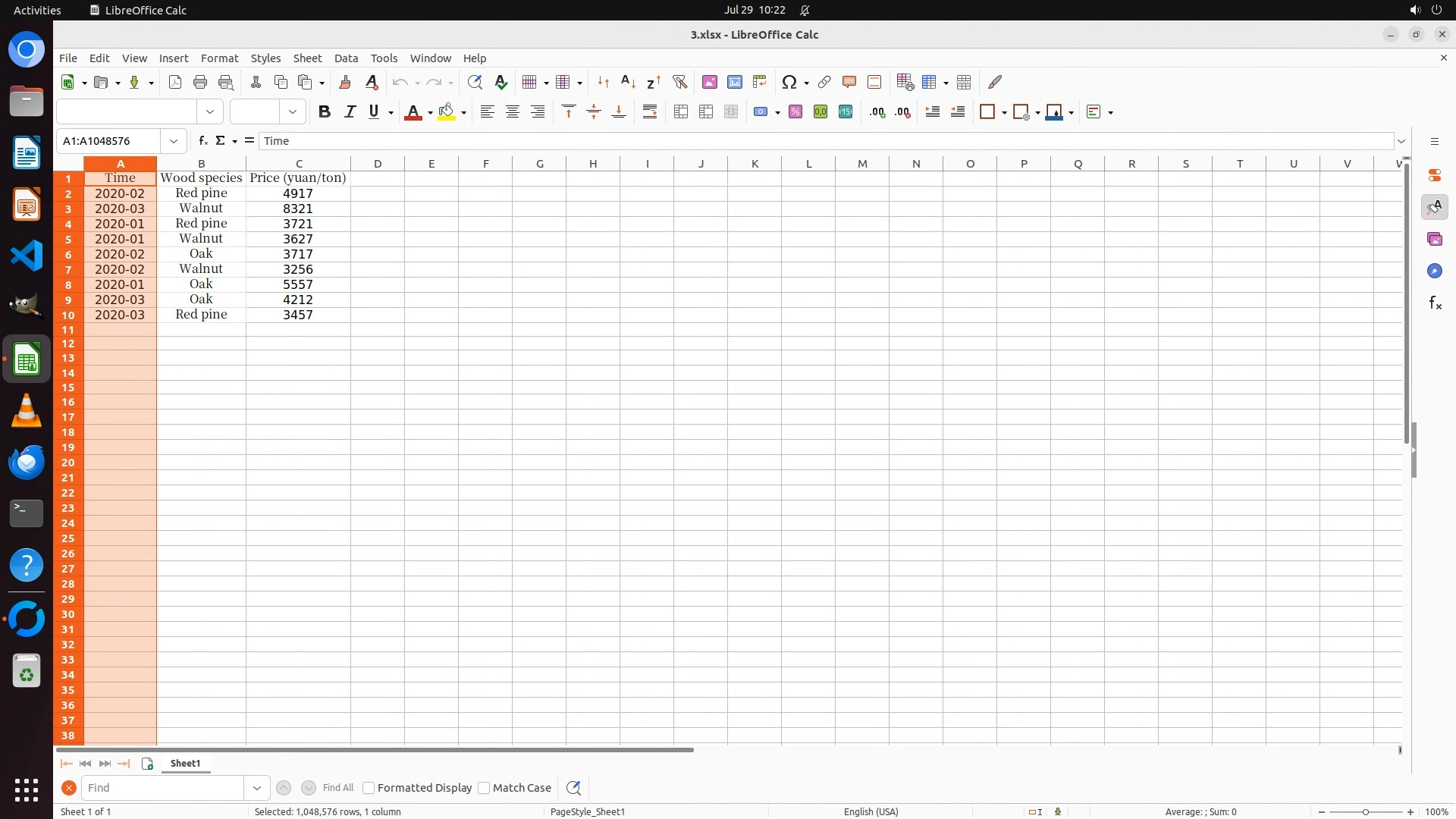
Task: Expand the font name dropdown
Action: pyautogui.click(x=210, y=112)
